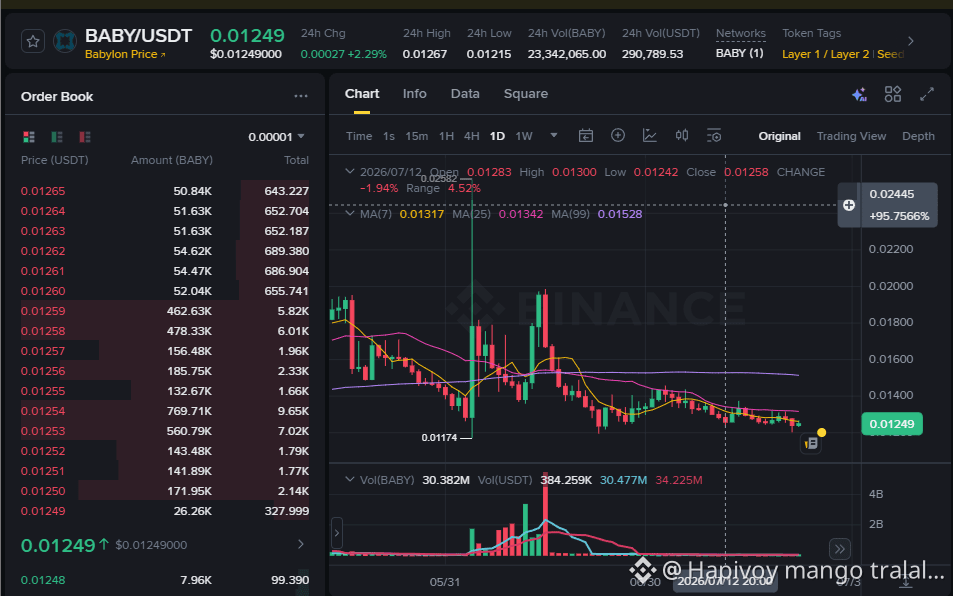Select Time interval option

tap(359, 136)
